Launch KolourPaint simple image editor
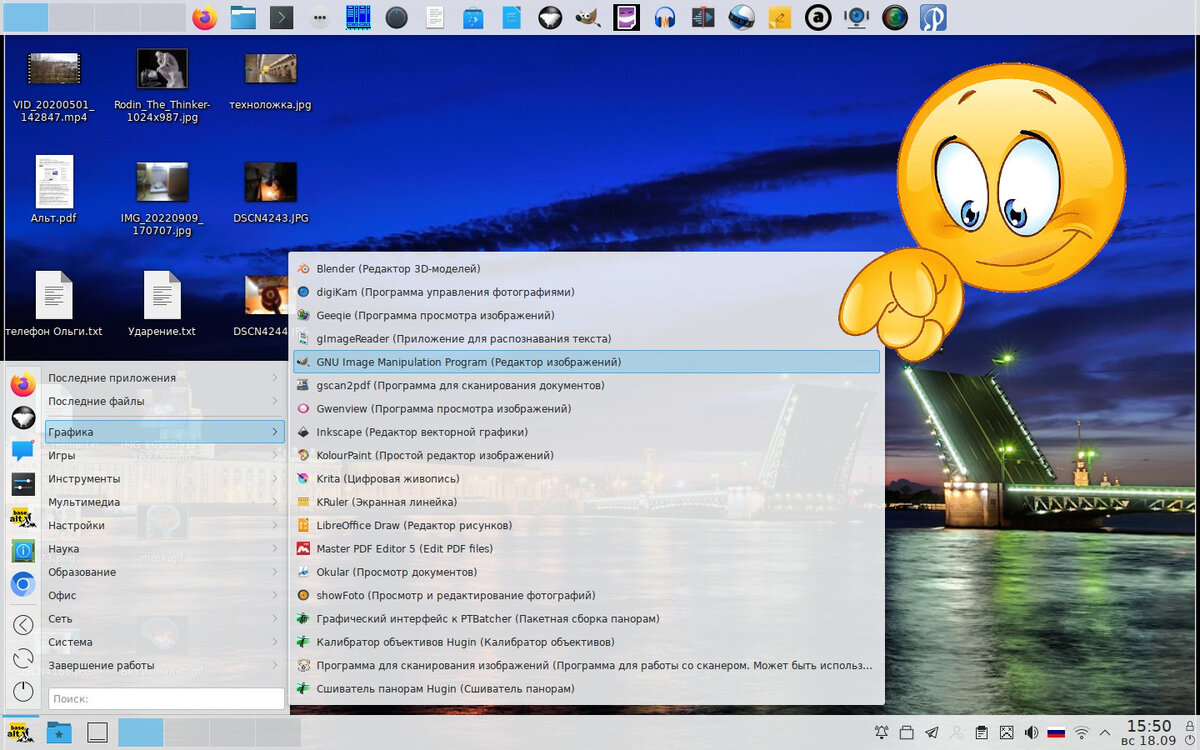Viewport: 1200px width, 750px height. 586,455
